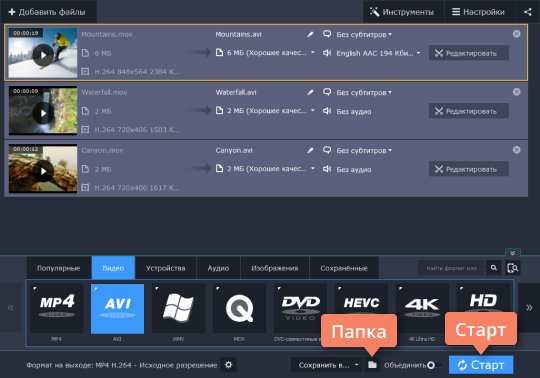The height and width of the screenshot is (378, 540).
Task: Expand subtitles dropdown for Mountains.avi
Action: (x=364, y=34)
